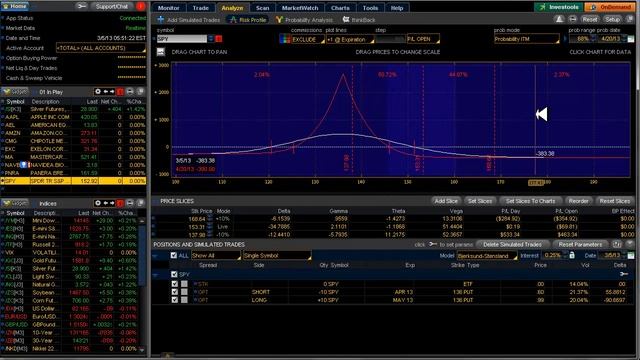Open commissions EXCLUDE dropdown

click(308, 39)
